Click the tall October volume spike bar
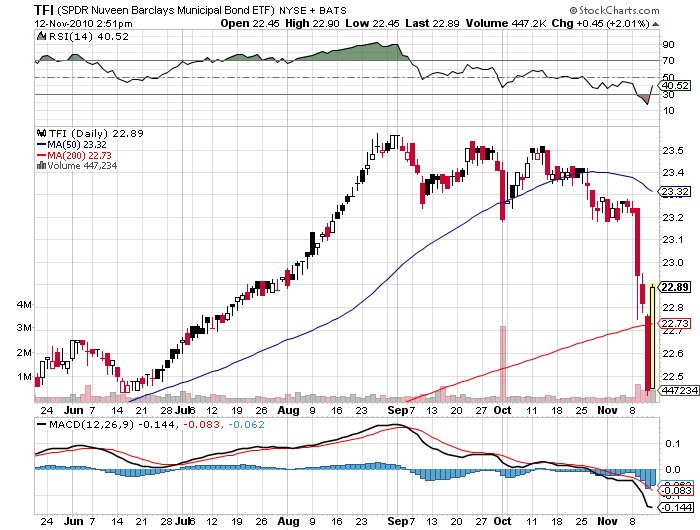This screenshot has width=700, height=530. [503, 363]
